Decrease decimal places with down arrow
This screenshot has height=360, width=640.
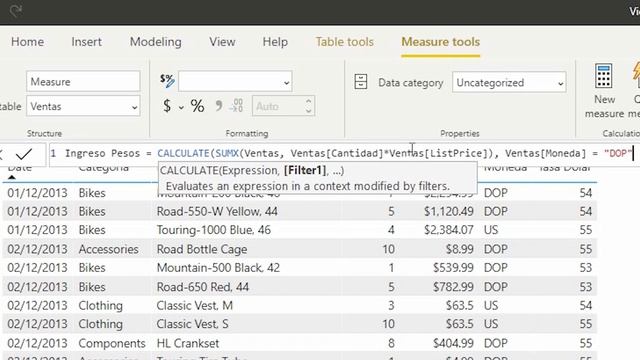[x=309, y=111]
